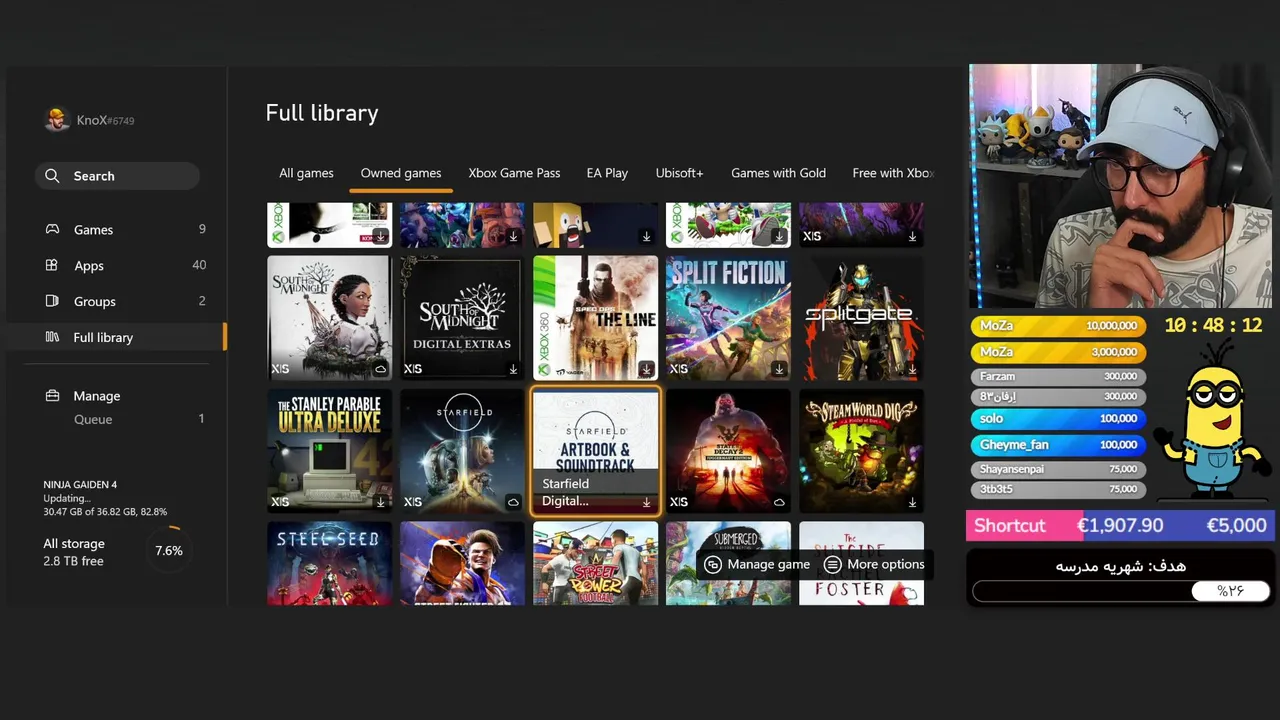Open the Split Fiction tile
This screenshot has height=720, width=1280.
click(x=728, y=317)
